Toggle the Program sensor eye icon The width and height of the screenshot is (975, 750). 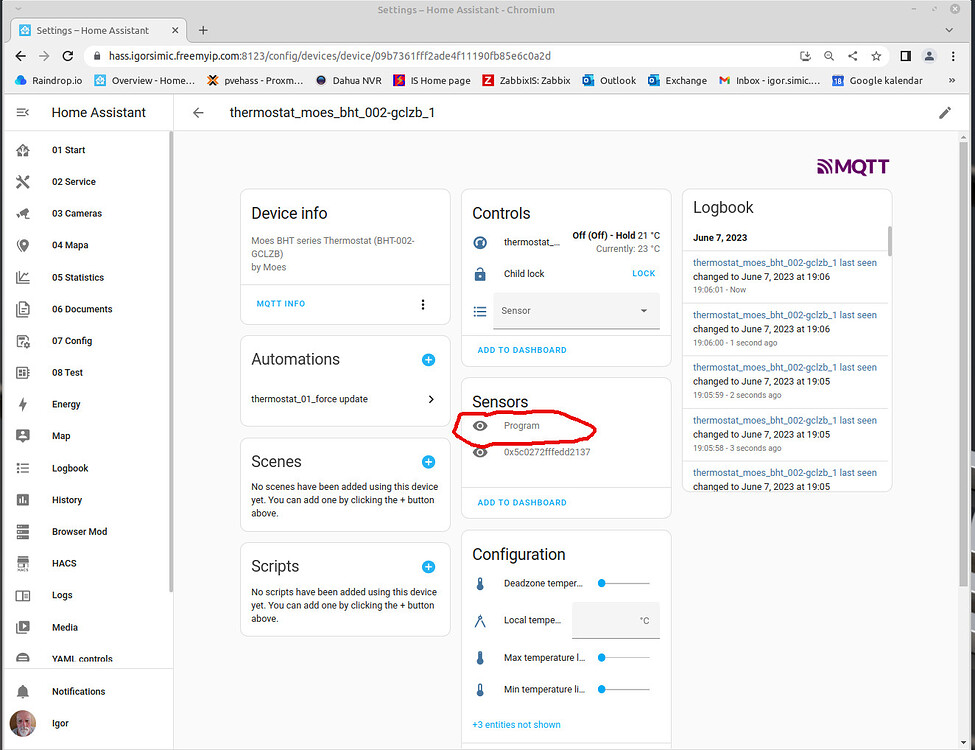tap(480, 426)
